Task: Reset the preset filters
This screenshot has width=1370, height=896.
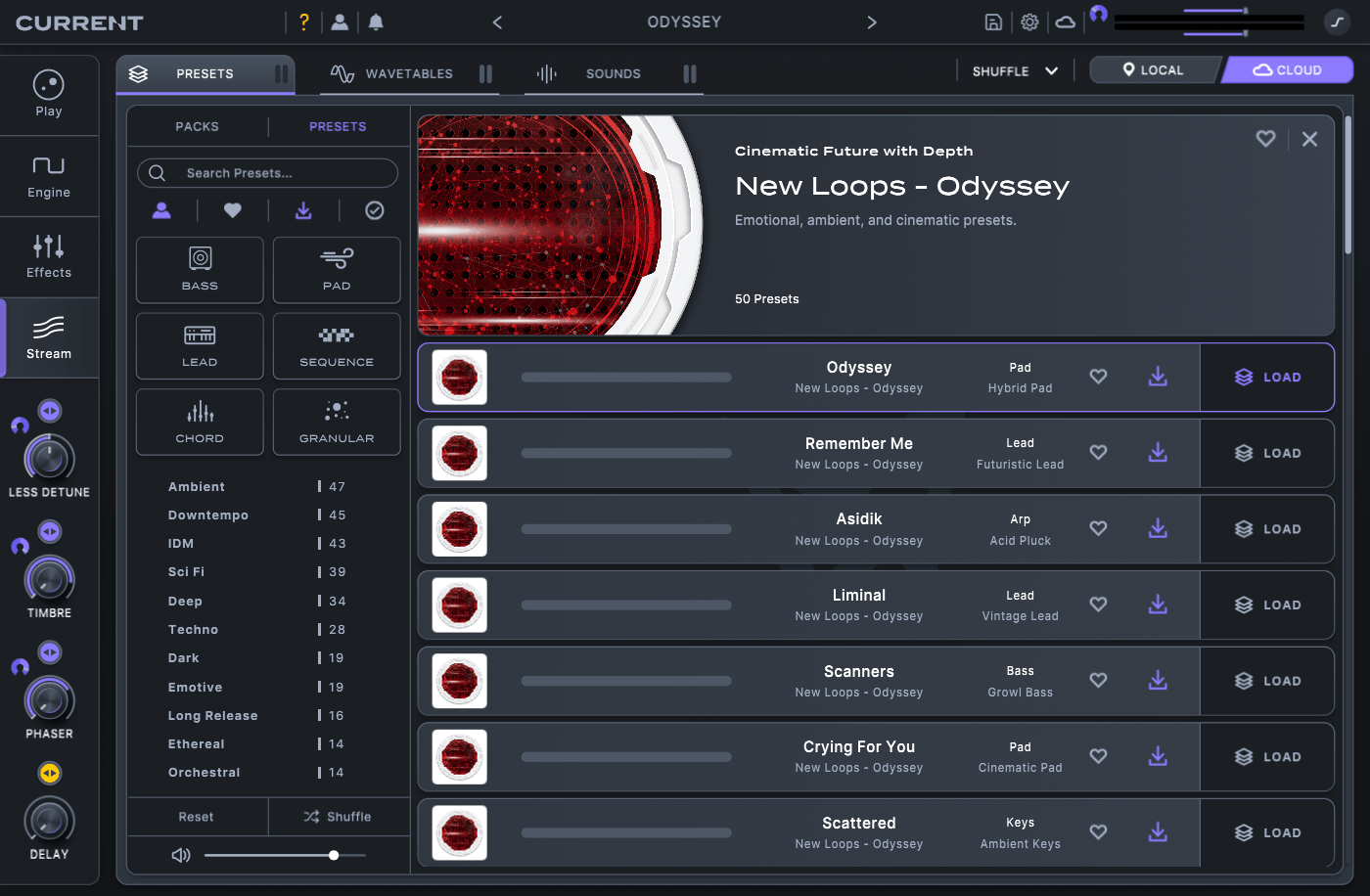Action: [196, 817]
